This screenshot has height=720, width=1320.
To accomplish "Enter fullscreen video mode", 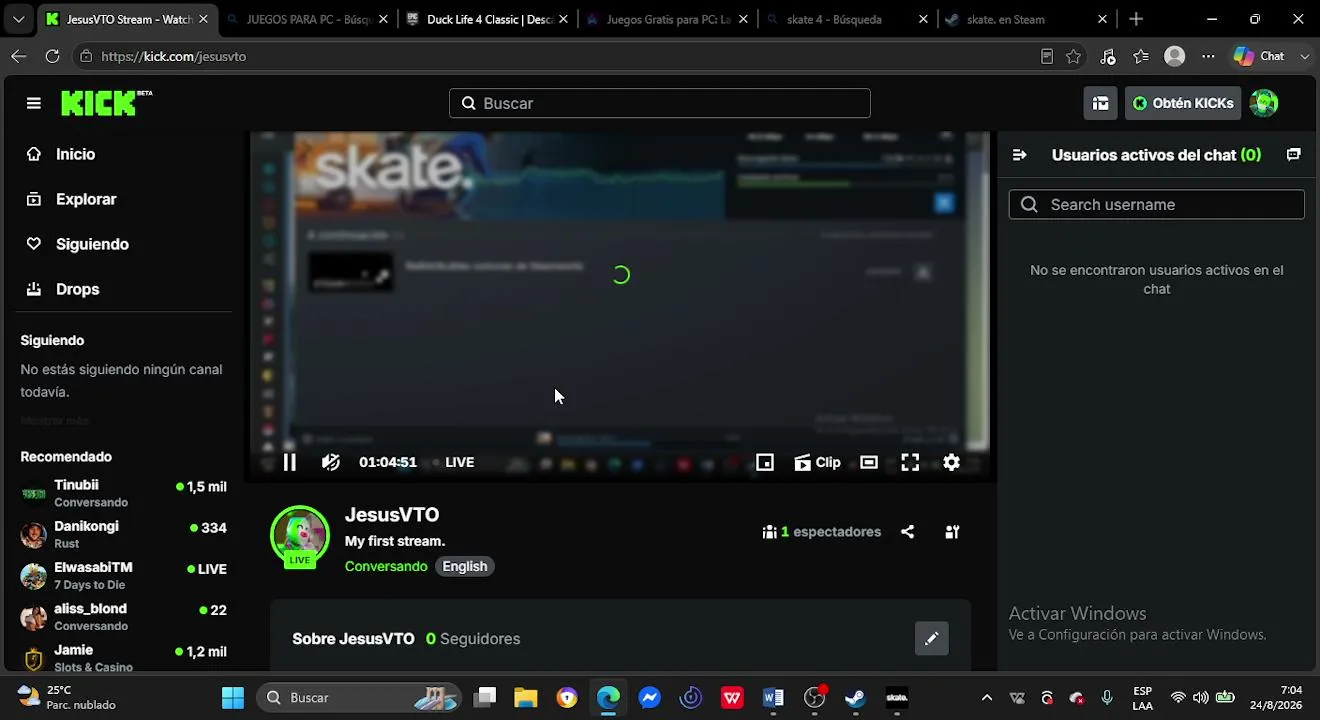I will (x=910, y=462).
